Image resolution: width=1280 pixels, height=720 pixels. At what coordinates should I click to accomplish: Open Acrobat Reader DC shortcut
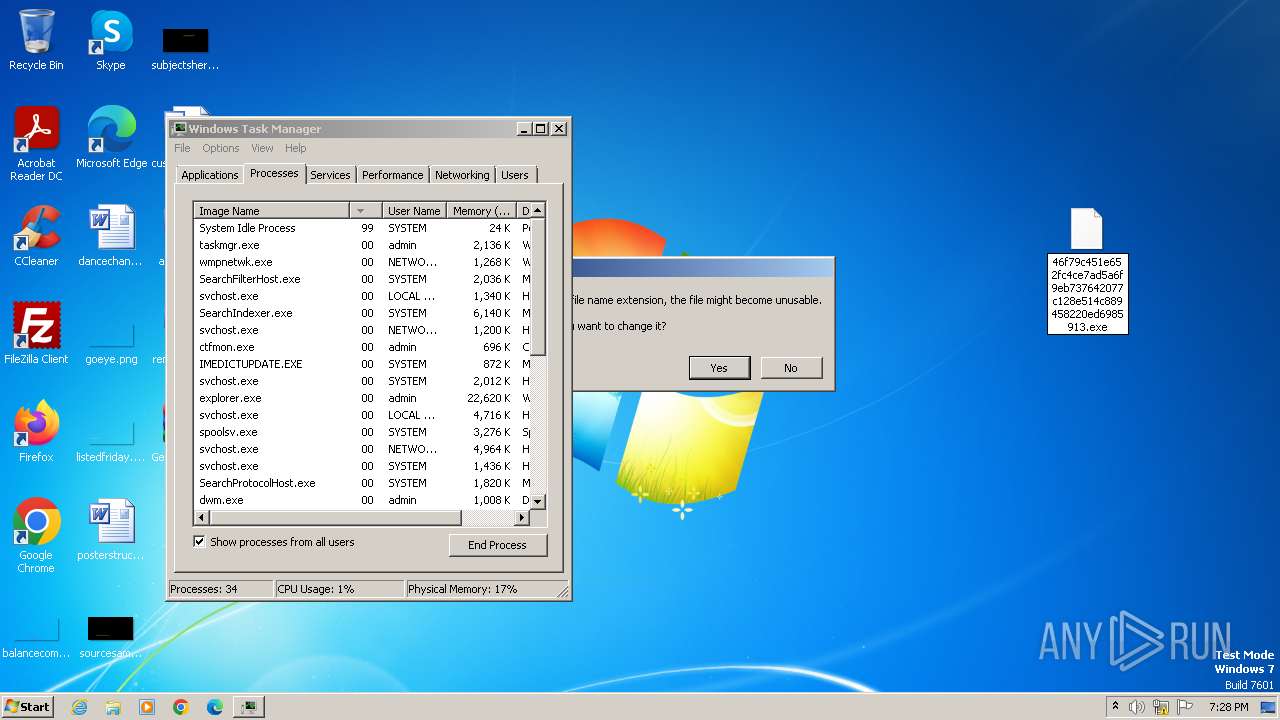(36, 145)
